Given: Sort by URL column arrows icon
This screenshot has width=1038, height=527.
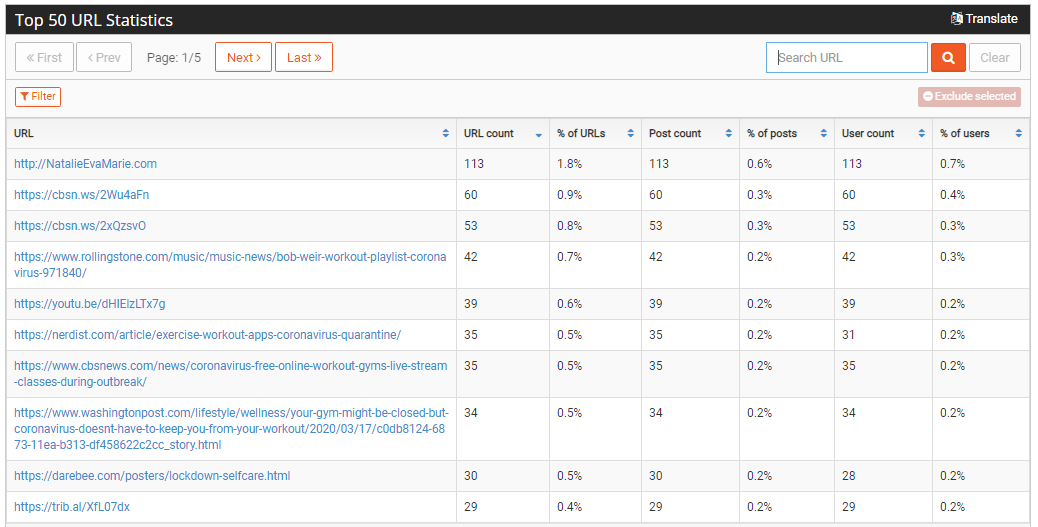Looking at the screenshot, I should click(x=446, y=133).
